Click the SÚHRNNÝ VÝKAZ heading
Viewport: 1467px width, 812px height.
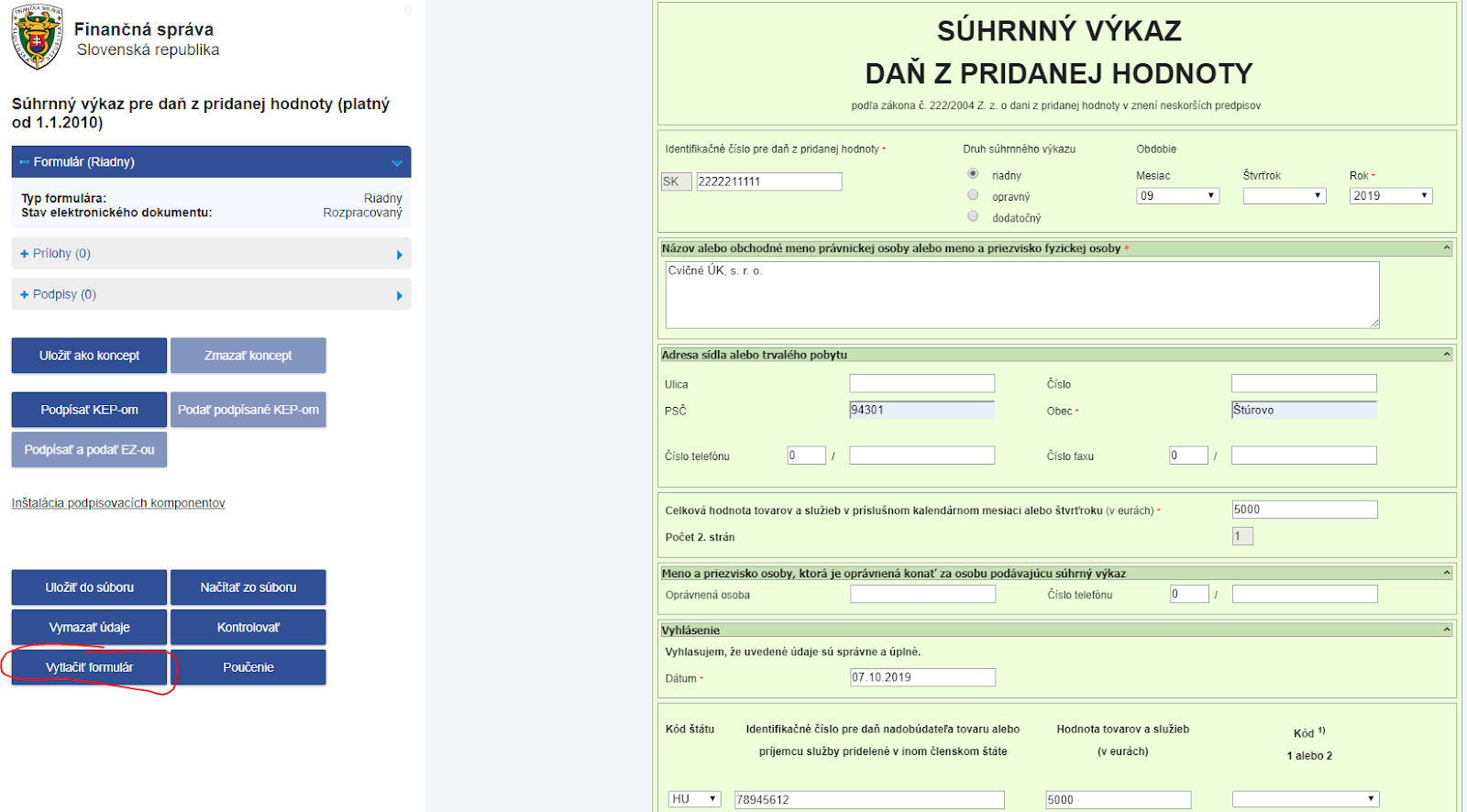1059,30
